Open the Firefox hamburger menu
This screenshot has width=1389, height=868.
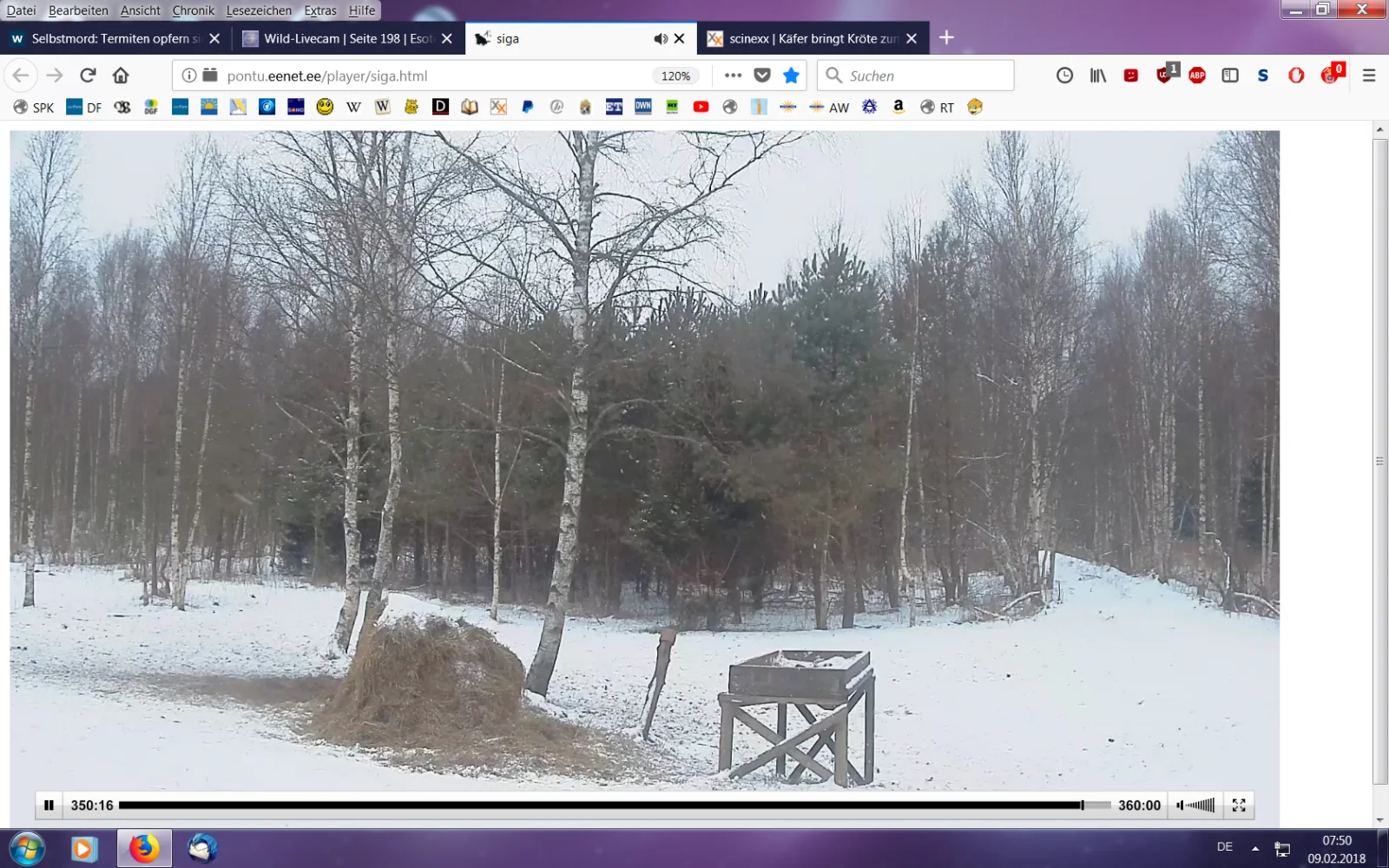pos(1369,76)
